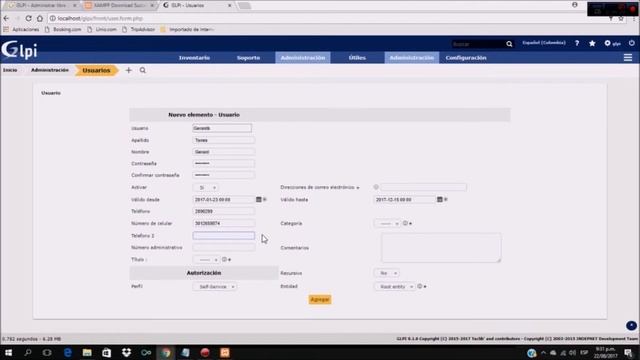Open calendar picker for Válido desde

(x=258, y=199)
